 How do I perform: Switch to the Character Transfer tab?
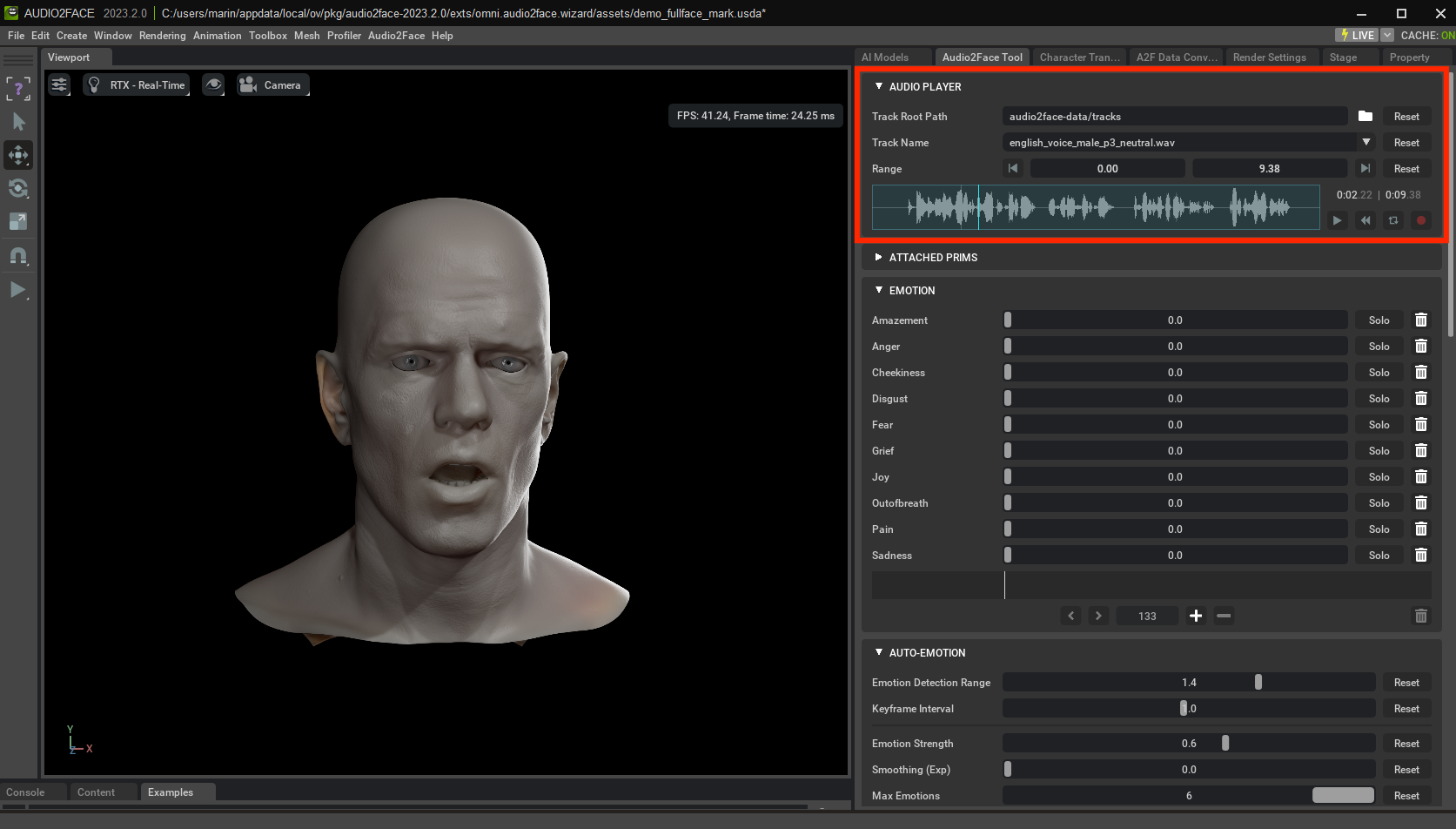click(1079, 57)
